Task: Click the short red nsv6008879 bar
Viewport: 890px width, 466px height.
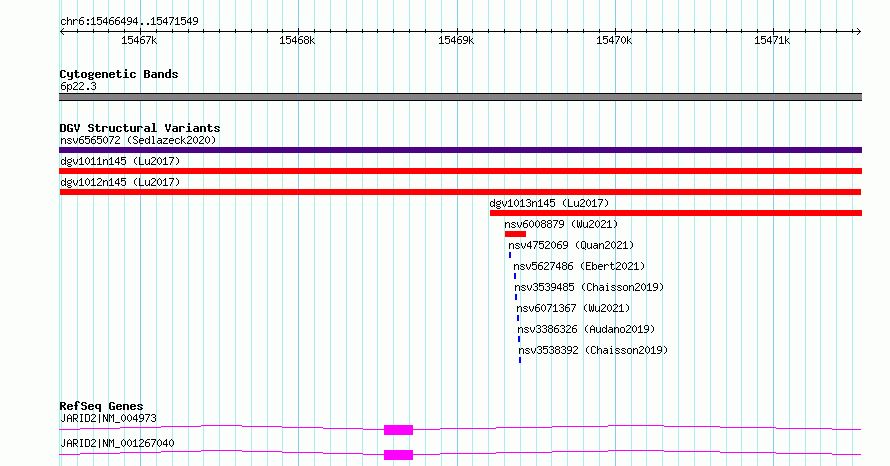Action: point(515,234)
